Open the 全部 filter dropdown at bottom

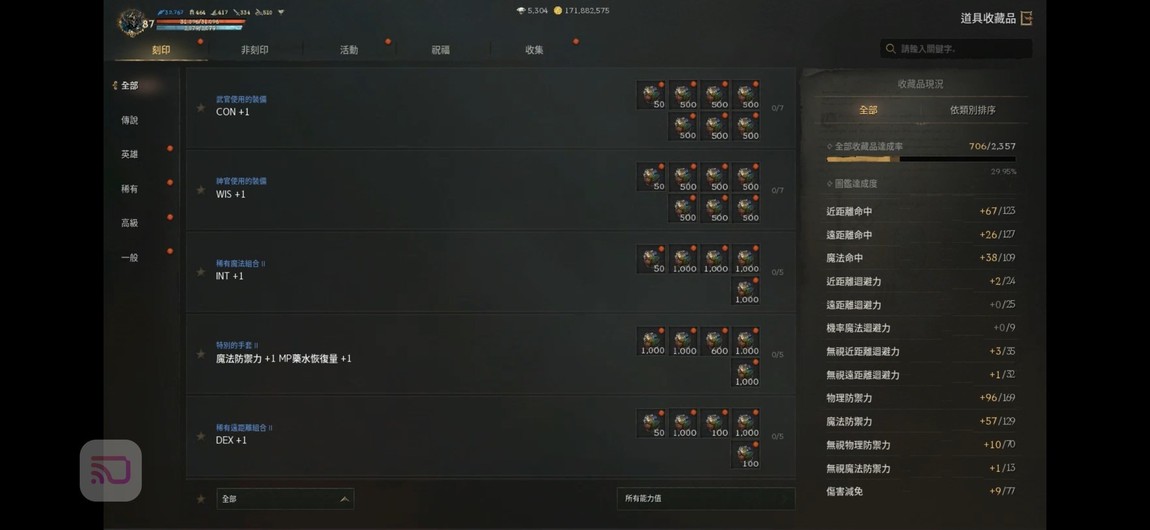(x=285, y=498)
